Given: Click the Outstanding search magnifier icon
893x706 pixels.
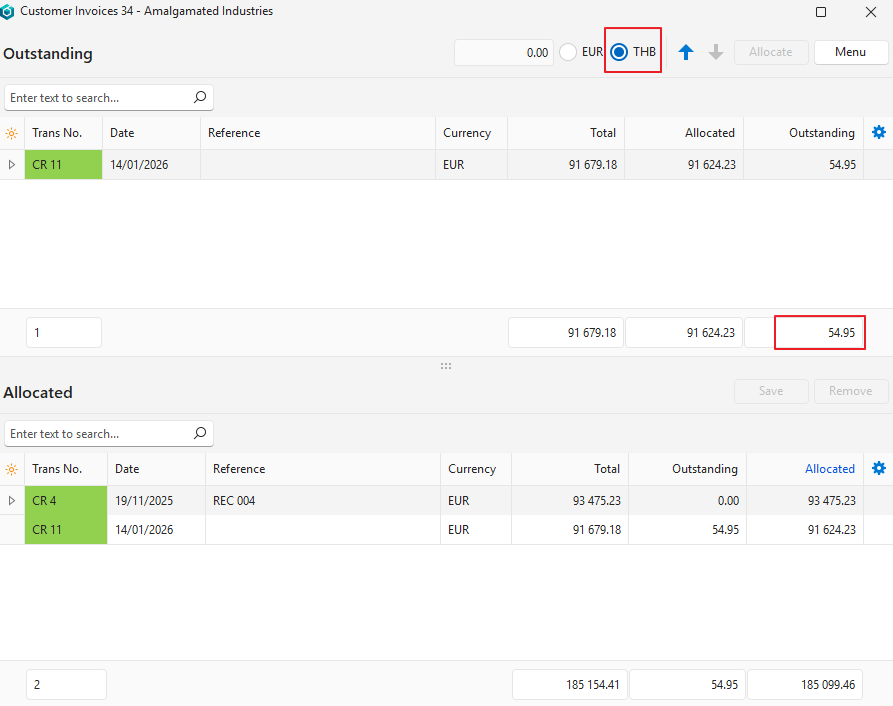Looking at the screenshot, I should coord(200,97).
